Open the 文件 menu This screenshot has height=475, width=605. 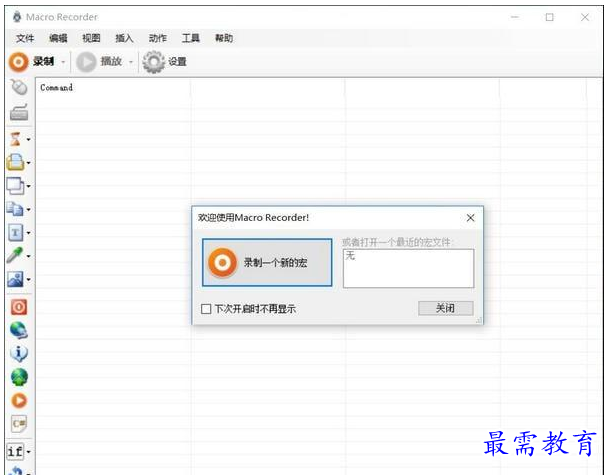tap(25, 38)
